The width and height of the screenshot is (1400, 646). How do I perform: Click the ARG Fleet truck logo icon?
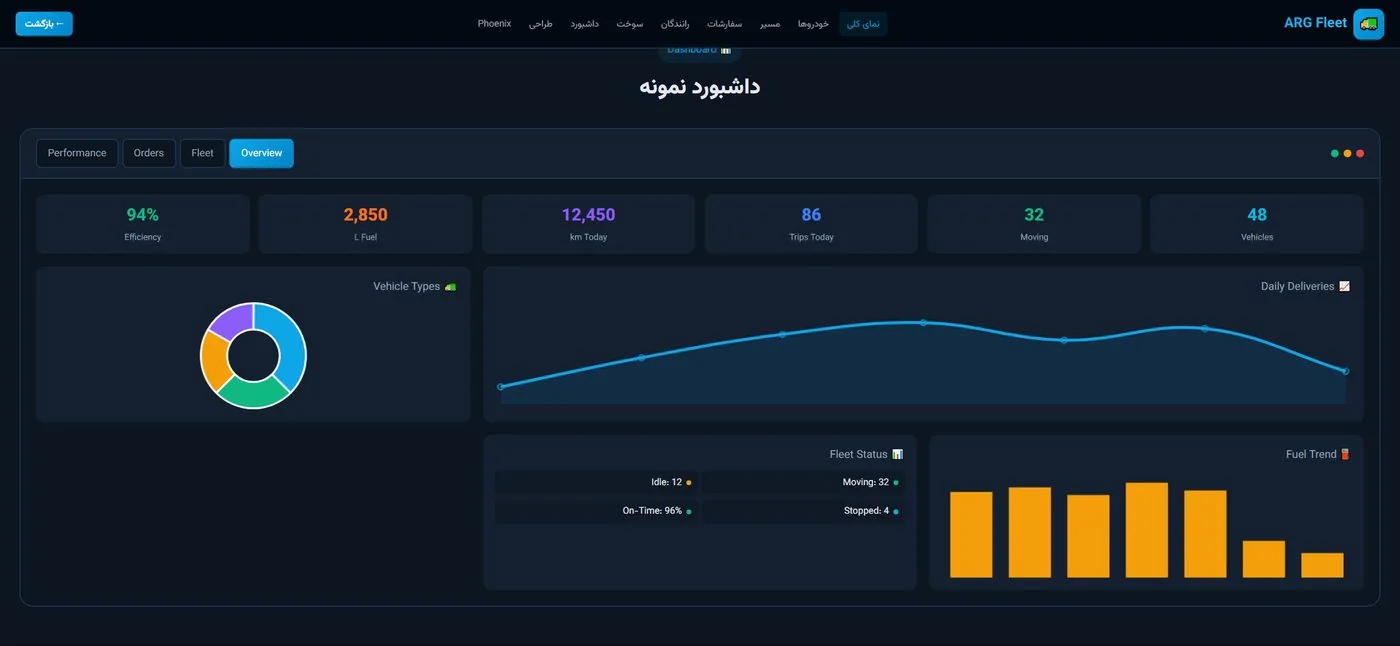pos(1368,23)
